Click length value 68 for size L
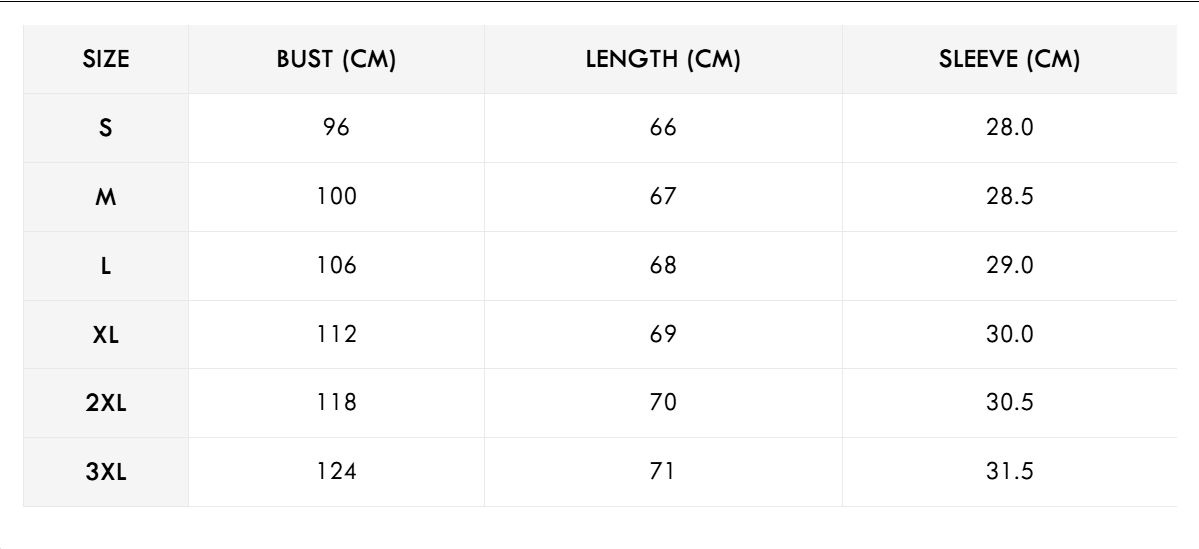1199x549 pixels. [662, 267]
